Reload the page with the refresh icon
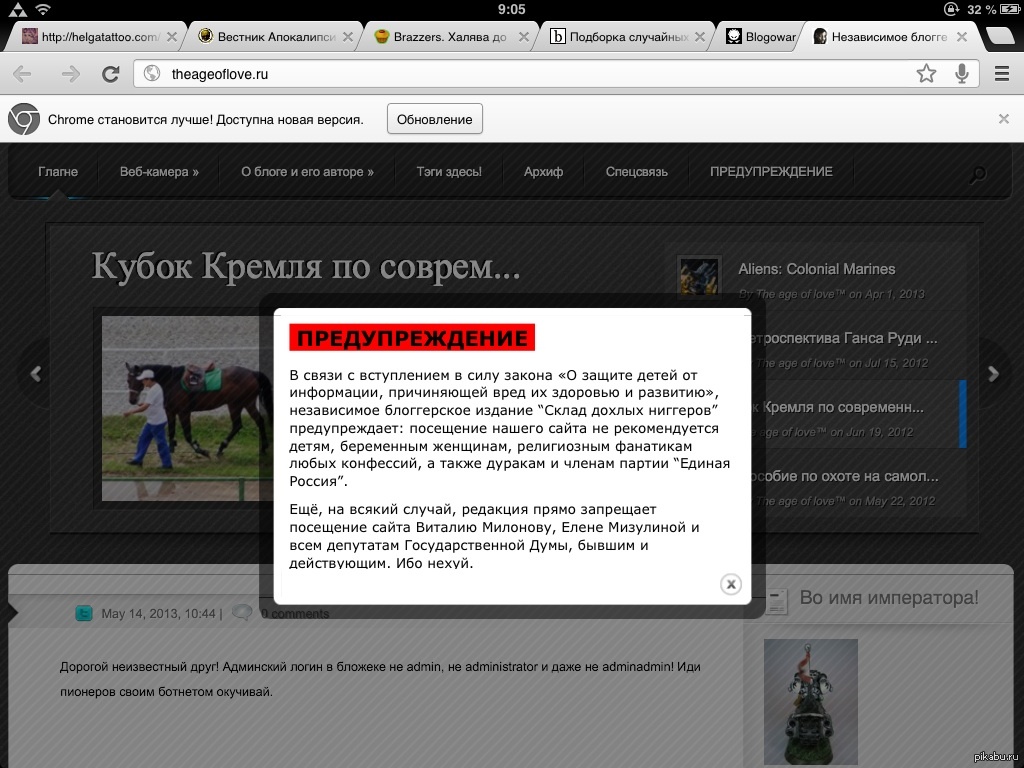Screen dimensions: 1024x768 pos(111,74)
